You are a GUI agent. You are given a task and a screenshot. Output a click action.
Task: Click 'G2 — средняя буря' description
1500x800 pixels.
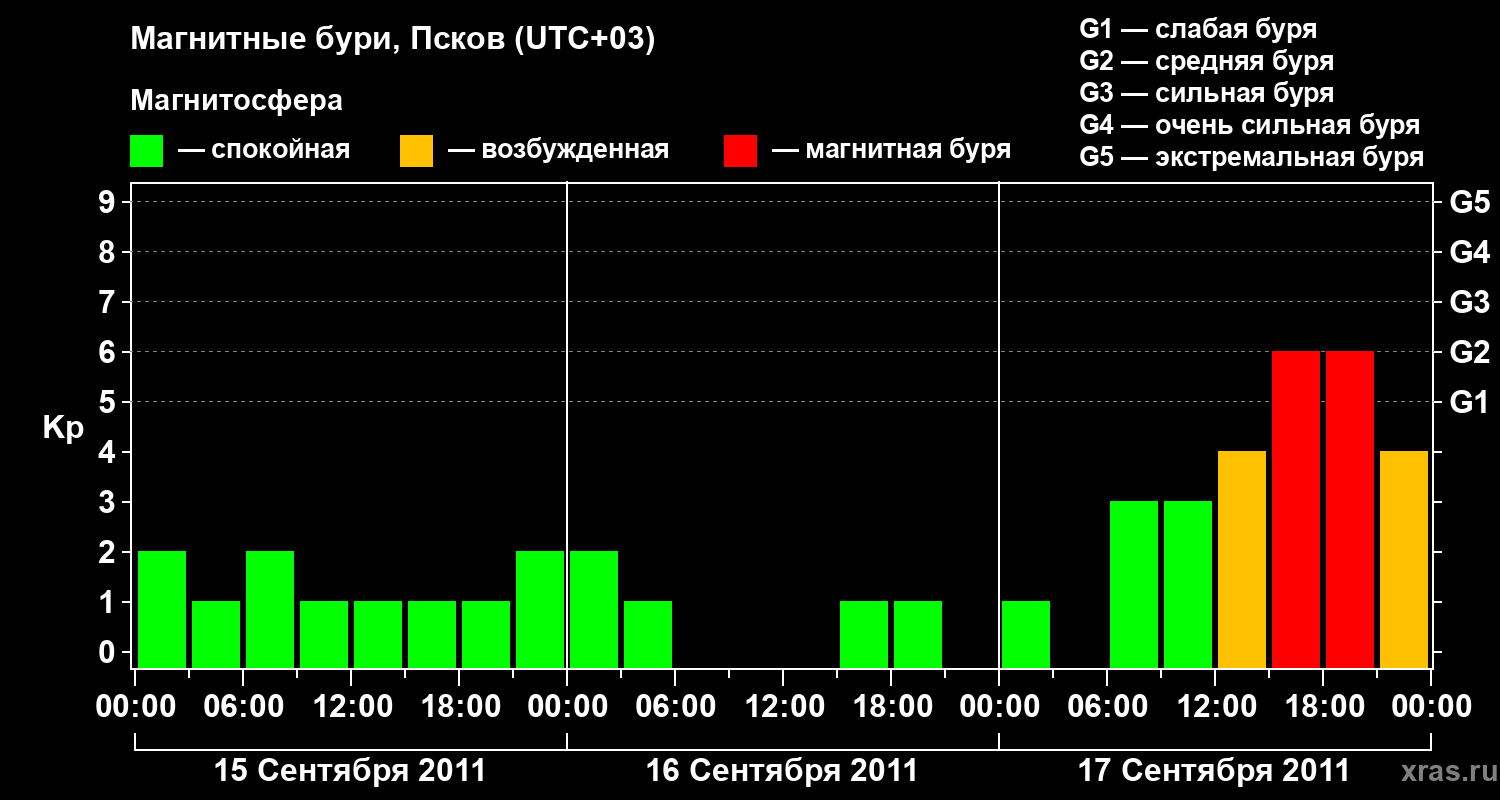[x=1207, y=61]
